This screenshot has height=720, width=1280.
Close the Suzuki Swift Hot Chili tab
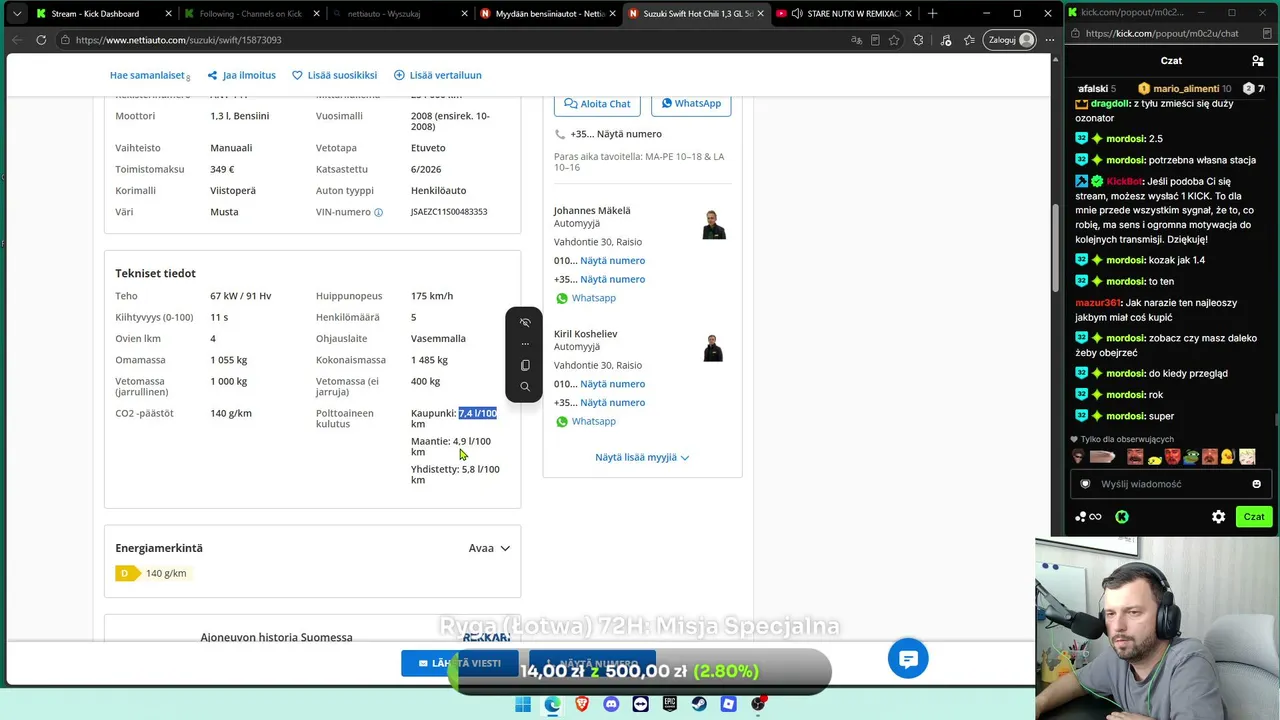[762, 14]
